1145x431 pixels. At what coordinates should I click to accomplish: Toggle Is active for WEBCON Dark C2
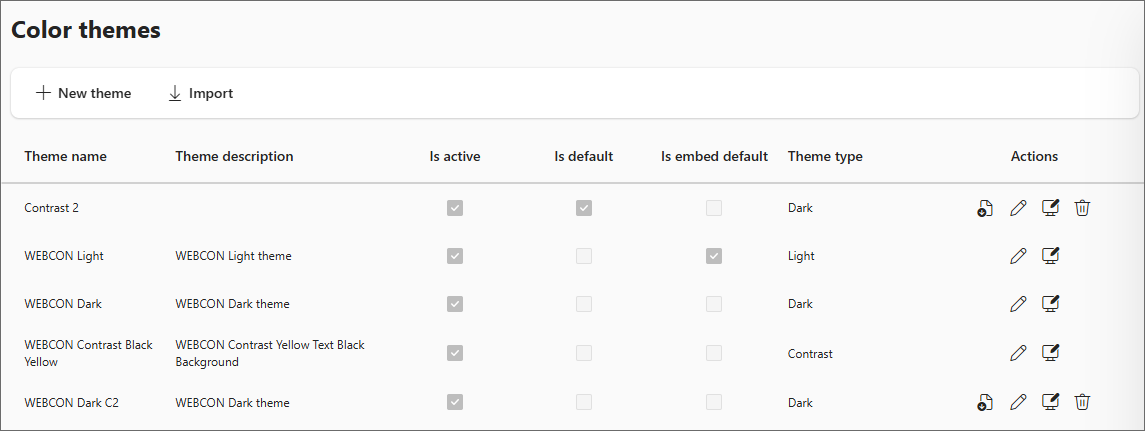click(x=455, y=402)
